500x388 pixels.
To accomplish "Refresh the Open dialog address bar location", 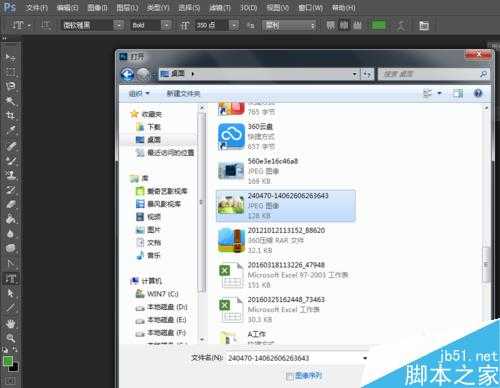I will click(x=367, y=74).
